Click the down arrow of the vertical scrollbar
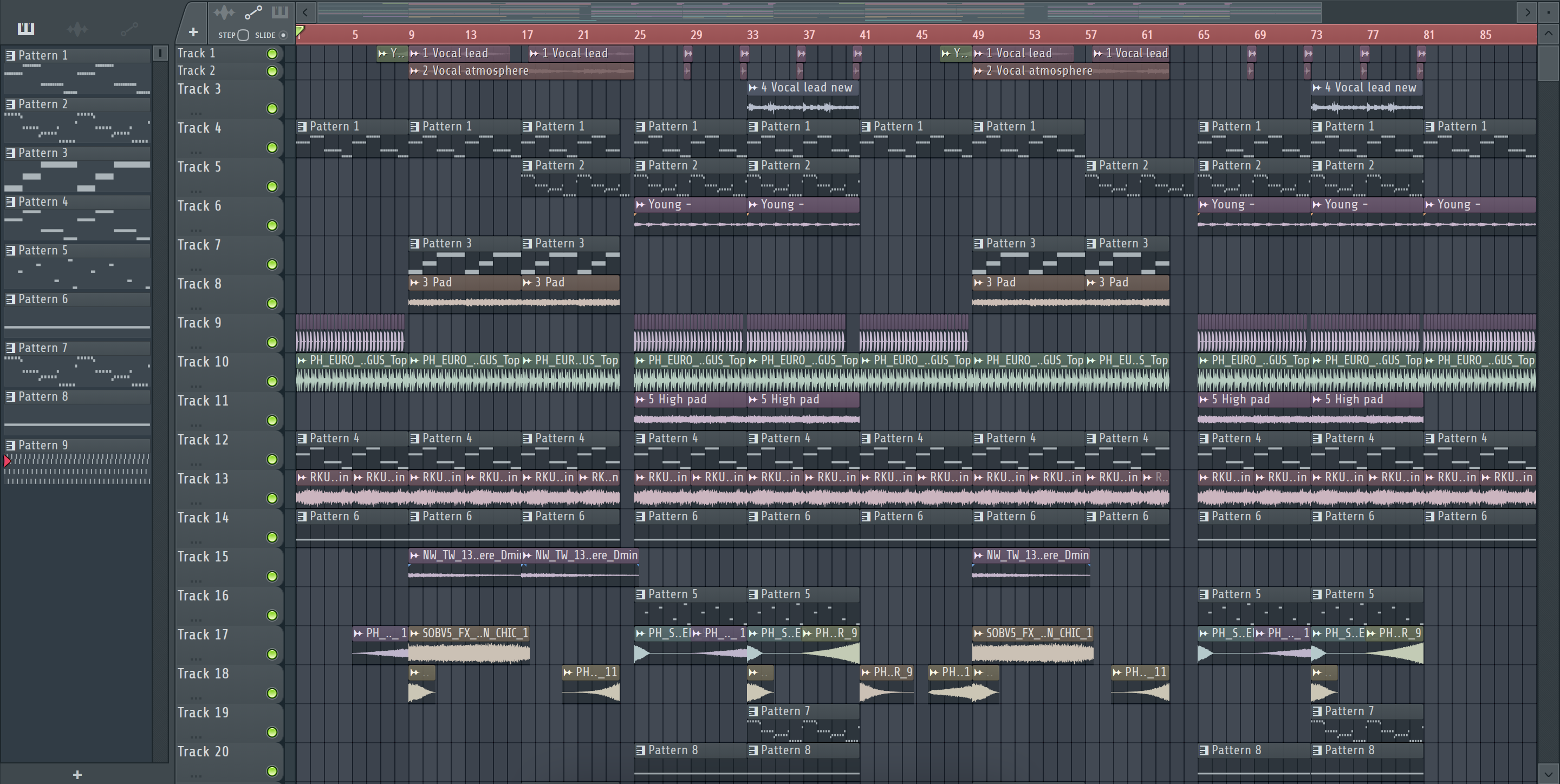 (1549, 773)
